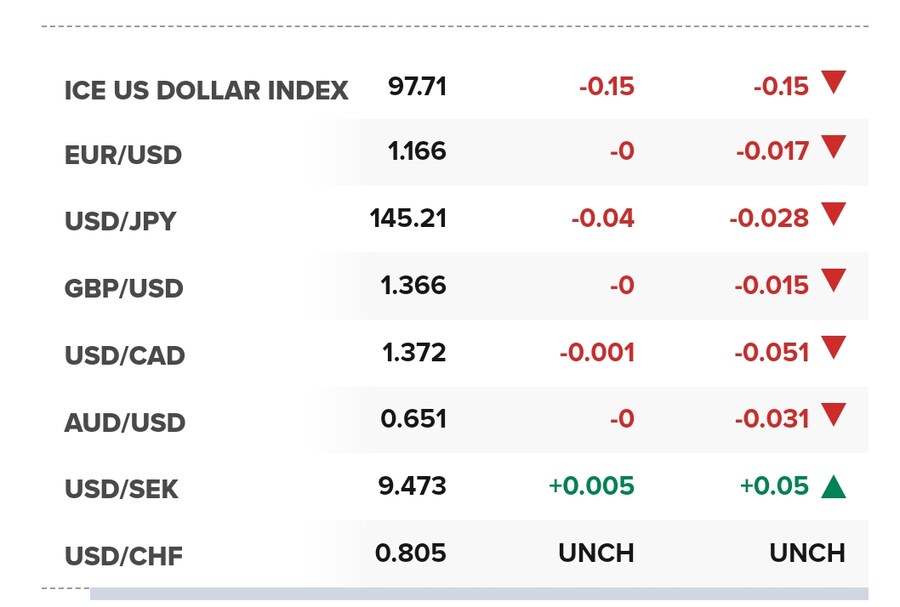The height and width of the screenshot is (607, 900).
Task: Select the USD/CAD symbol
Action: coord(125,355)
